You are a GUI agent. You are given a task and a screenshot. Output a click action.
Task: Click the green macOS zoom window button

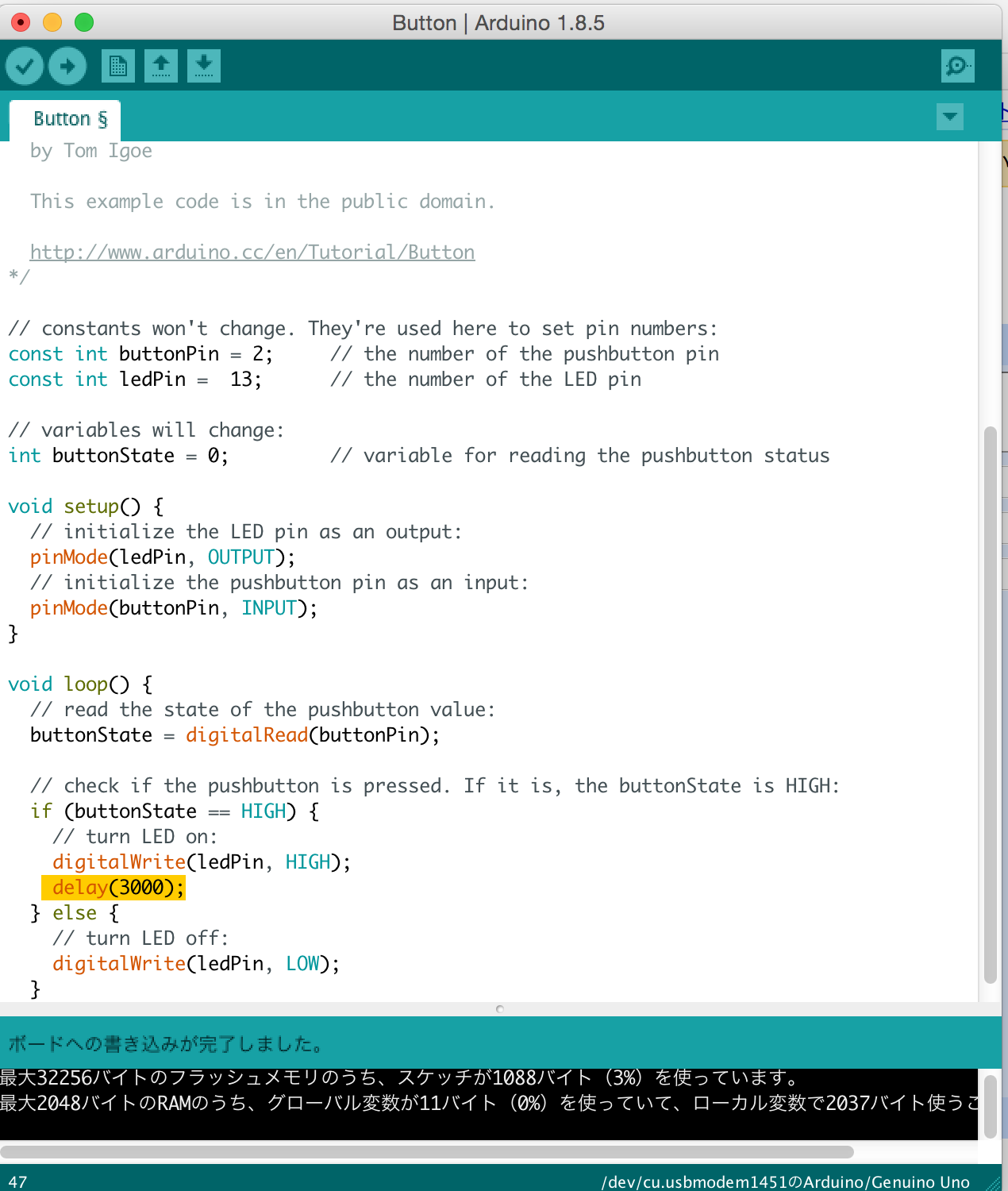coord(84,22)
